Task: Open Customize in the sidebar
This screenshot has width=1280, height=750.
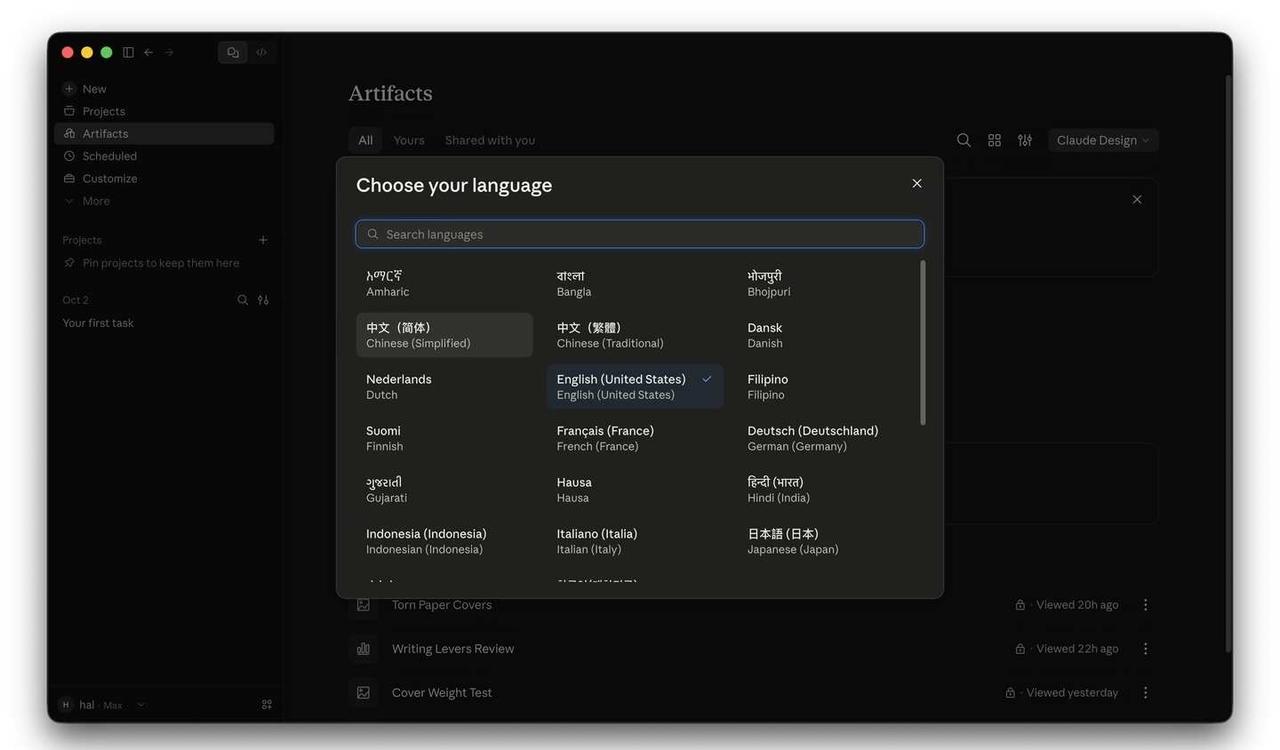Action: tap(164, 178)
